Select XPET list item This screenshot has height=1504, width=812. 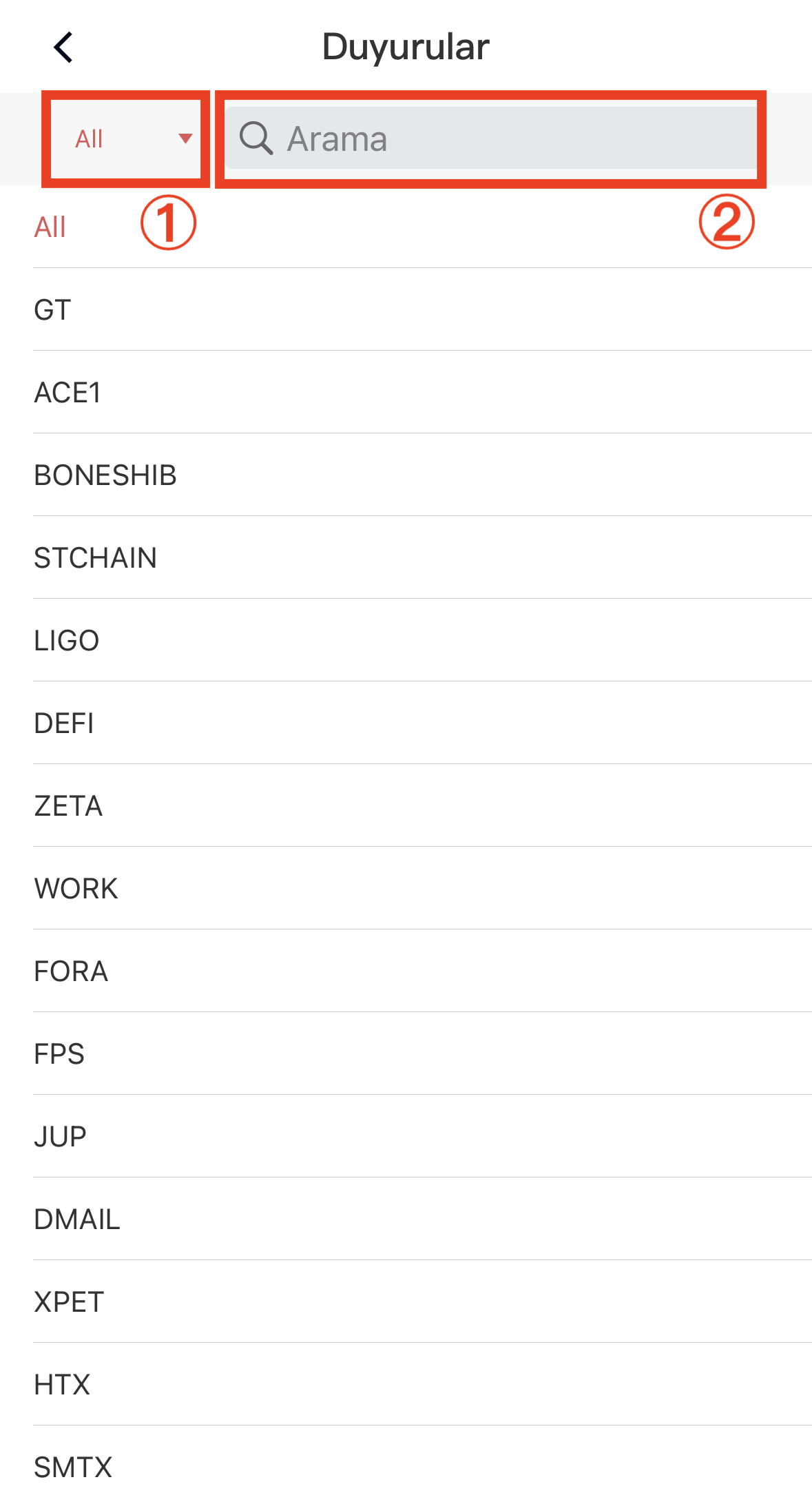(x=70, y=1302)
